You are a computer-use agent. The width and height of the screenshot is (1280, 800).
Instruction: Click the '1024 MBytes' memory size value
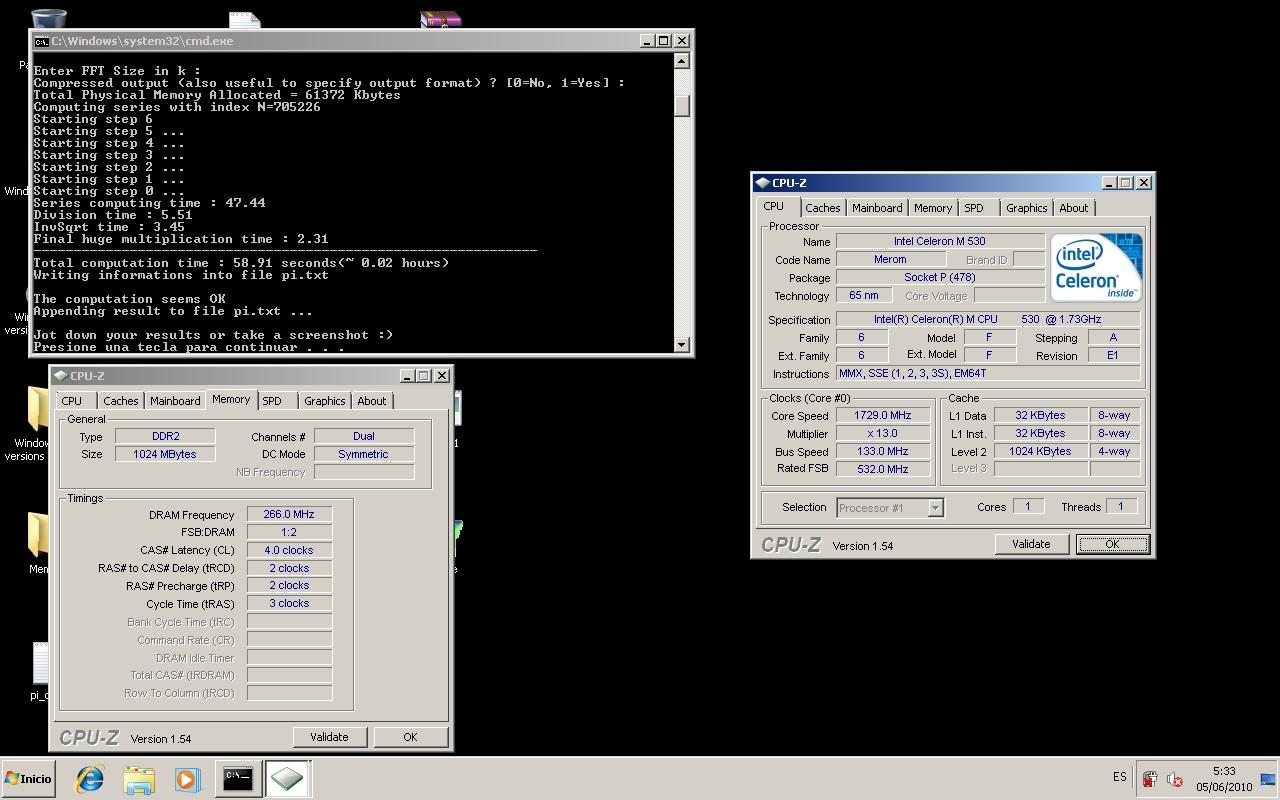tap(165, 454)
